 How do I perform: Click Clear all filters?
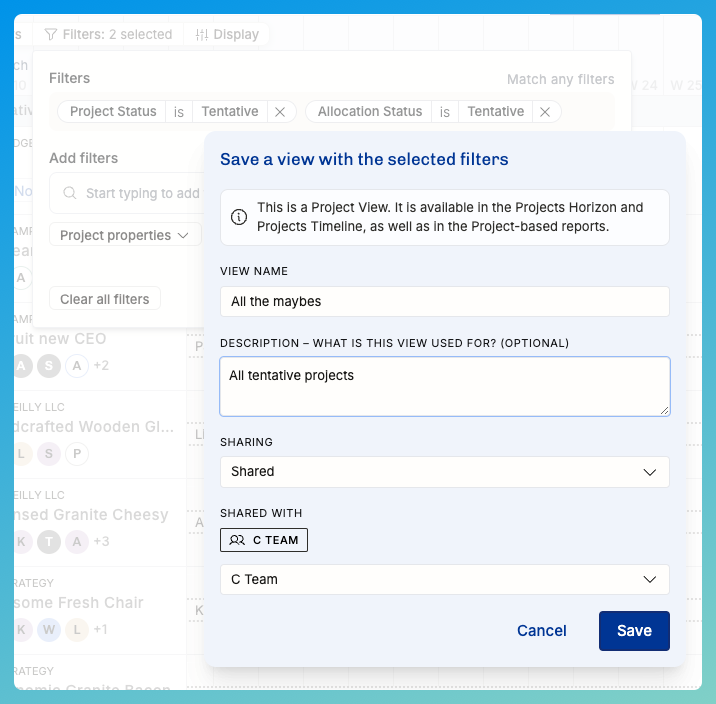pyautogui.click(x=105, y=299)
